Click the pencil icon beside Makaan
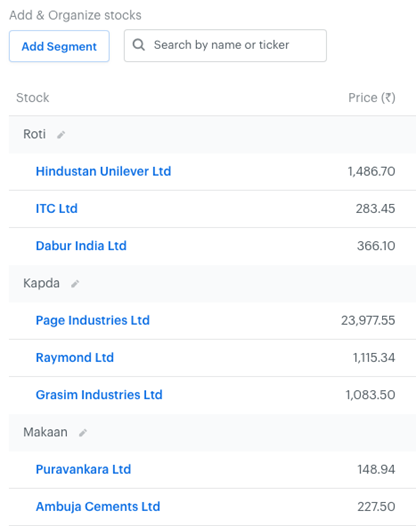Screen dimensions: 416x526 point(83,433)
